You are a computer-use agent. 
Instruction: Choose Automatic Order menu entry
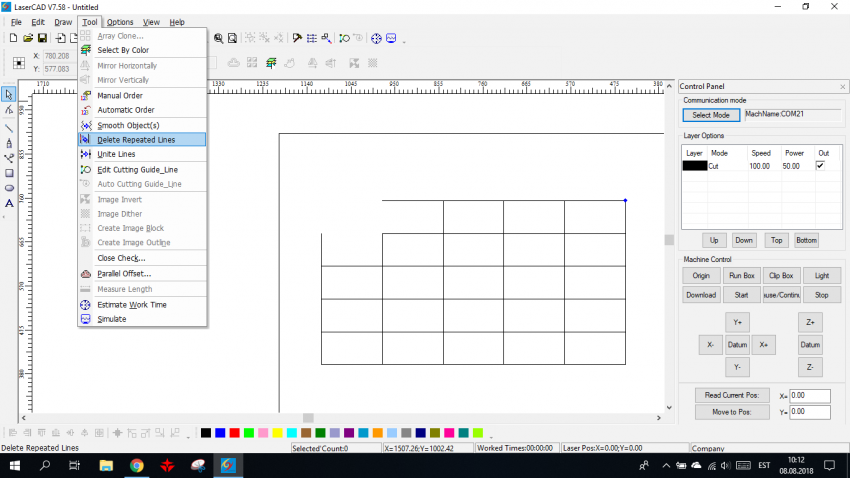point(142,109)
